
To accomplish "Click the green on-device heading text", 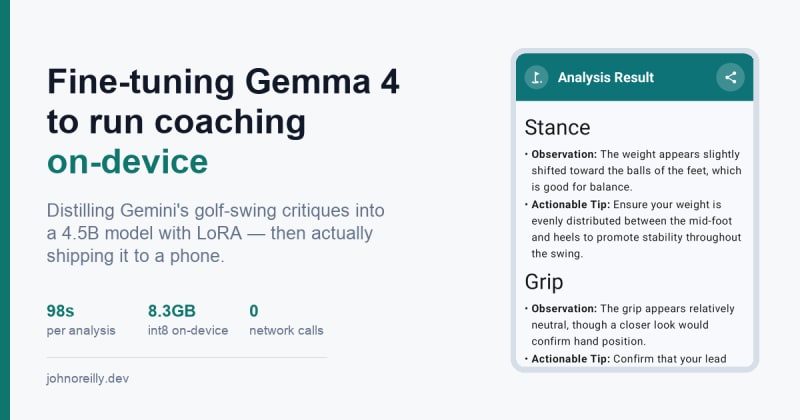I will pyautogui.click(x=128, y=162).
